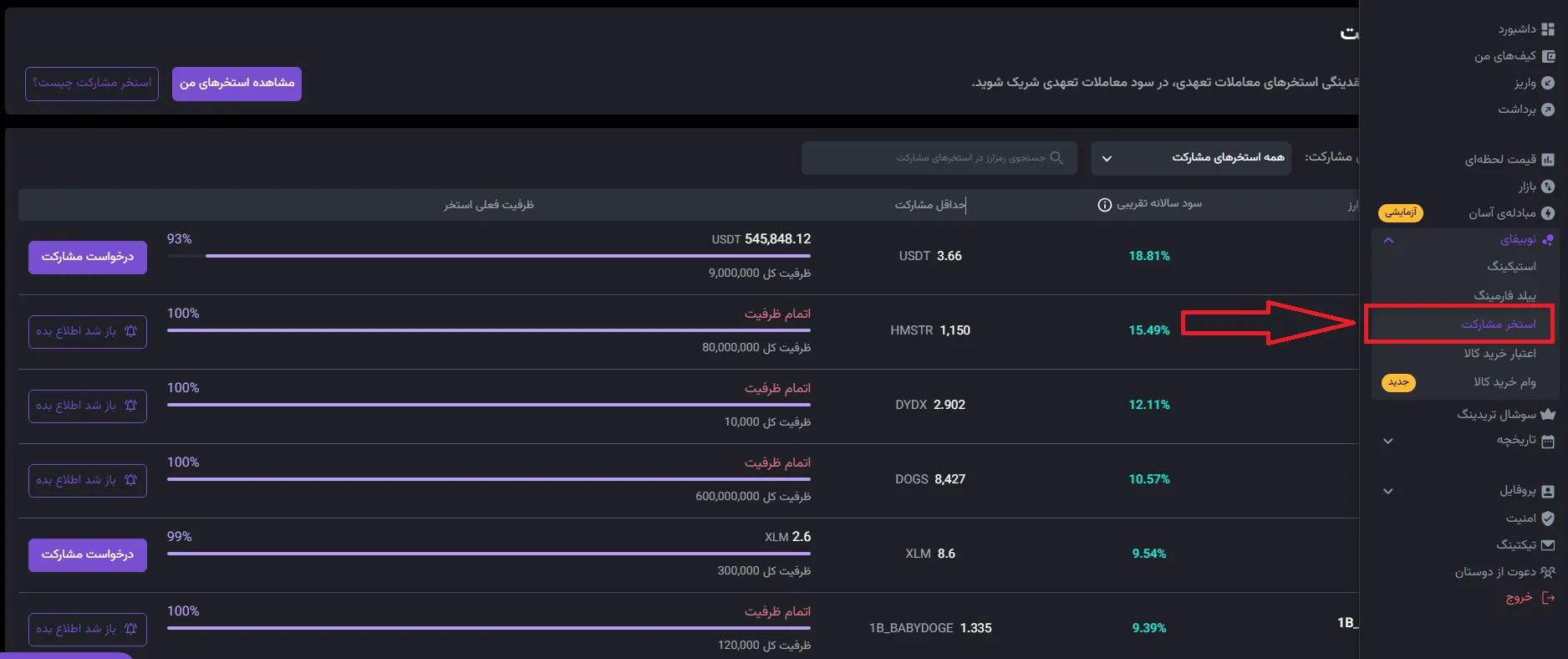Click خروج to log out
1568x659 pixels.
[x=1519, y=598]
